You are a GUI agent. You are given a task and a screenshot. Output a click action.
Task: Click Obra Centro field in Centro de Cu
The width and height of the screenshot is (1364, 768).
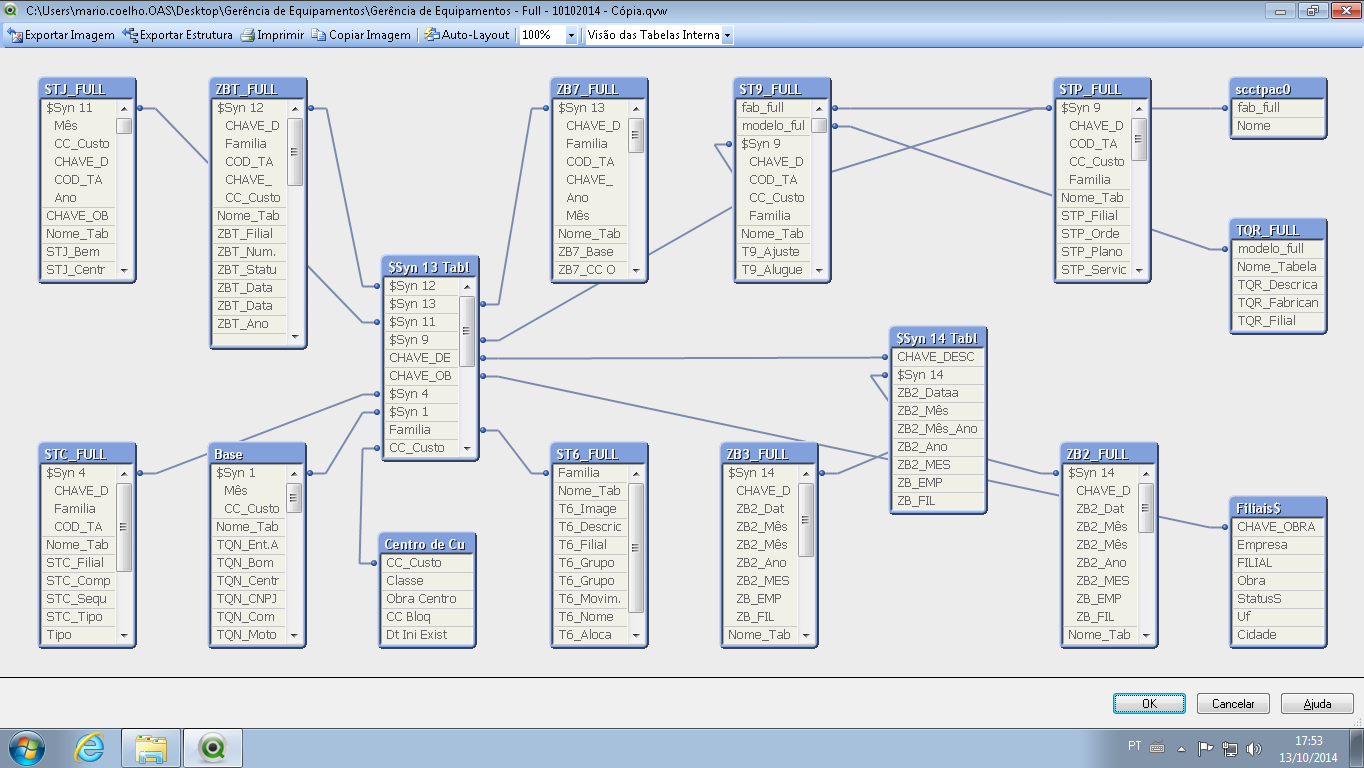coord(427,599)
